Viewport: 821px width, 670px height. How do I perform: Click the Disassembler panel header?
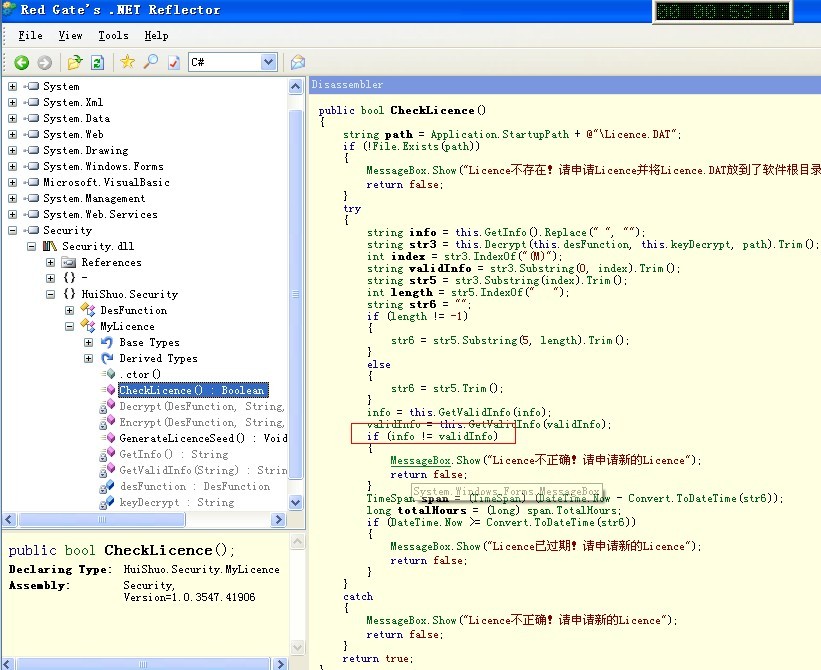[565, 84]
